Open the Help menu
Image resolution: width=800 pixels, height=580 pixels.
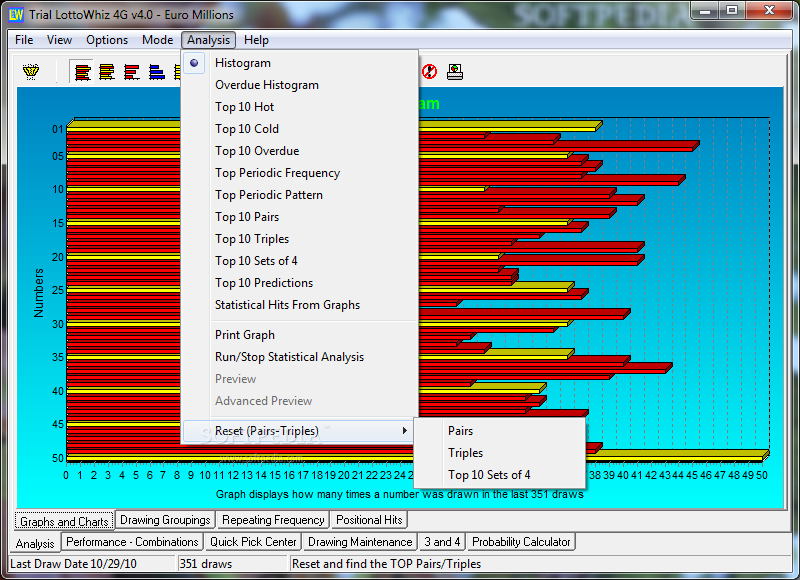coord(256,40)
